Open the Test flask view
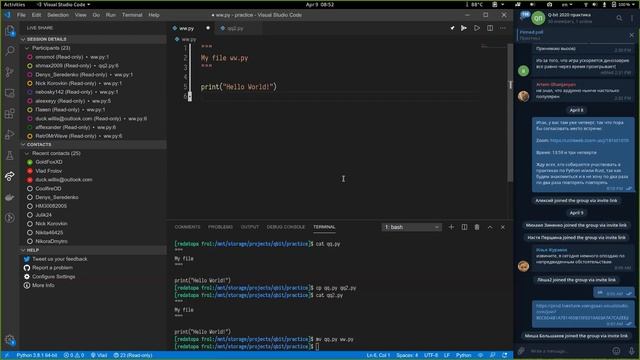 (x=10, y=156)
